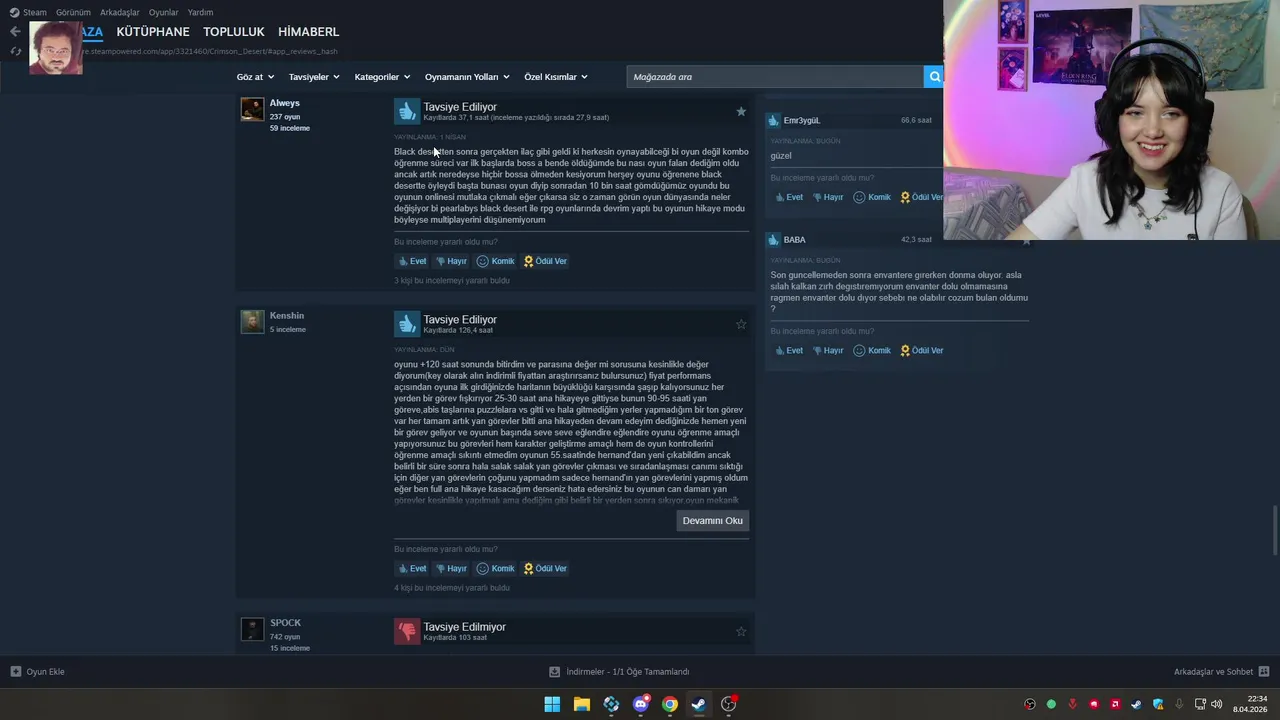Vote Hayır on Kenshin's review
The image size is (1280, 720).
[451, 568]
